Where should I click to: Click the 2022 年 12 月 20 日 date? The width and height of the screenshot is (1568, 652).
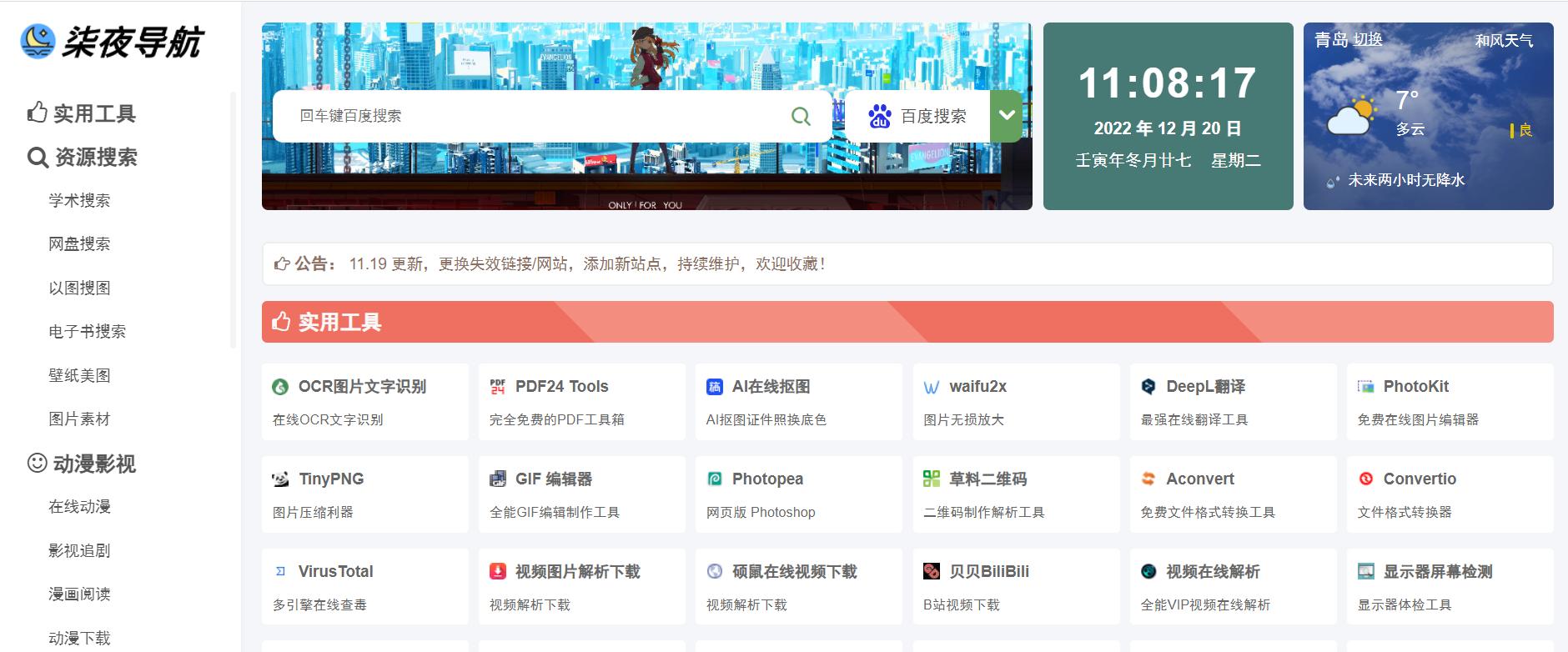point(1168,128)
